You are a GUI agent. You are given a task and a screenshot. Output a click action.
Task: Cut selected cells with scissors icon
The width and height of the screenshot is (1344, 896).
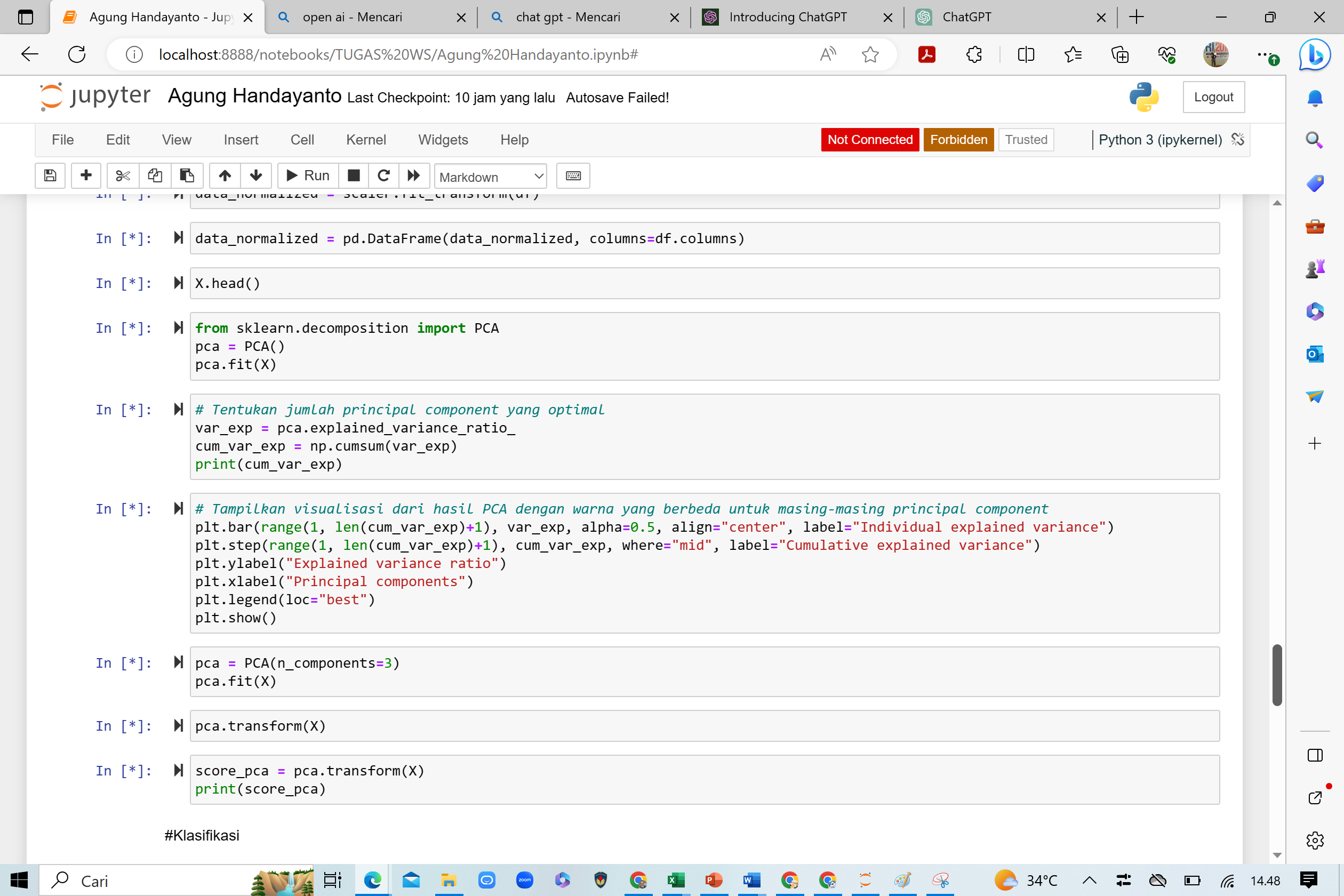click(x=122, y=175)
